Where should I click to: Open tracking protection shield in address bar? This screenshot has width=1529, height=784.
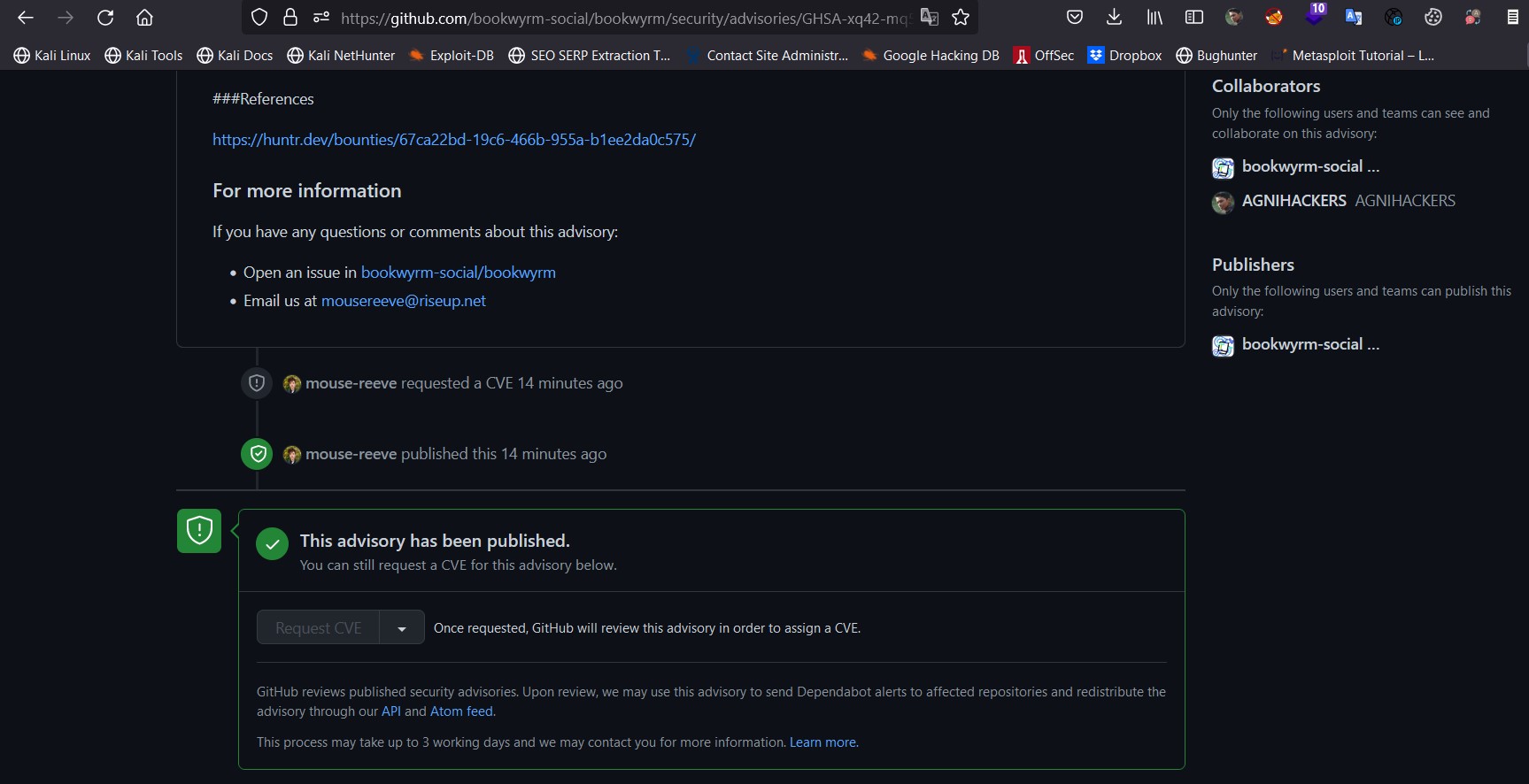point(259,17)
